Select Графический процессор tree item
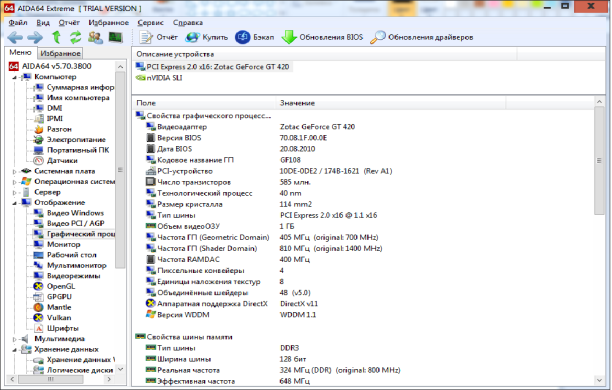Image resolution: width=612 pixels, height=390 pixels. coord(81,234)
